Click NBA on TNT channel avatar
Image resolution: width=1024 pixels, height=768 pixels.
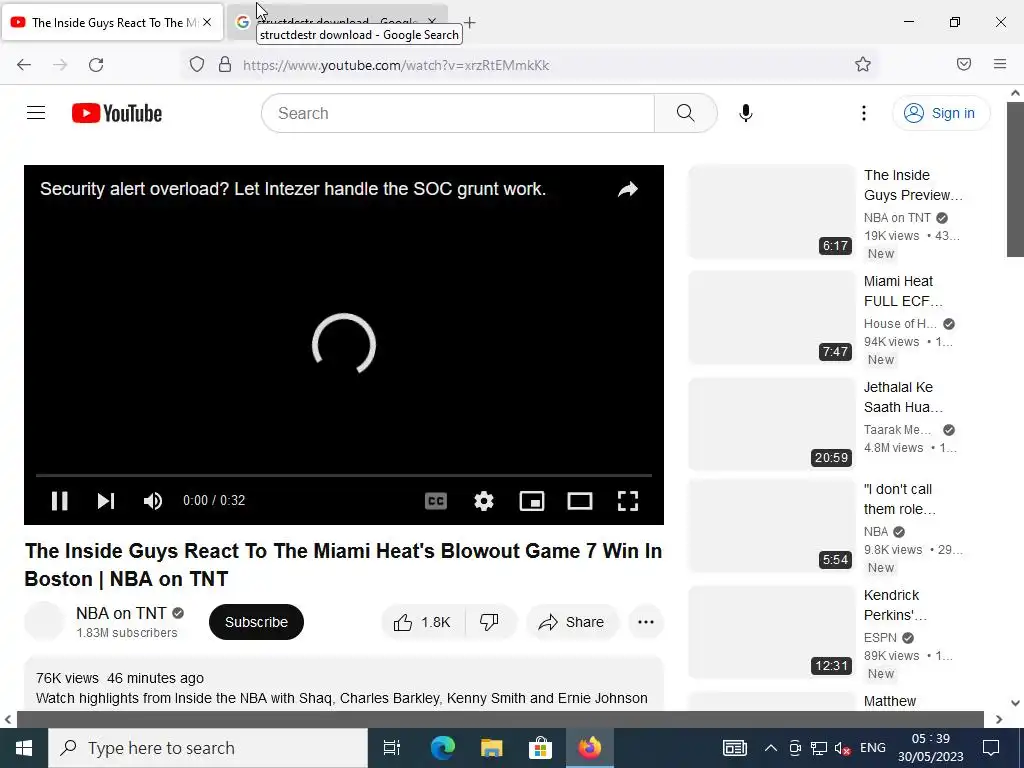point(44,621)
